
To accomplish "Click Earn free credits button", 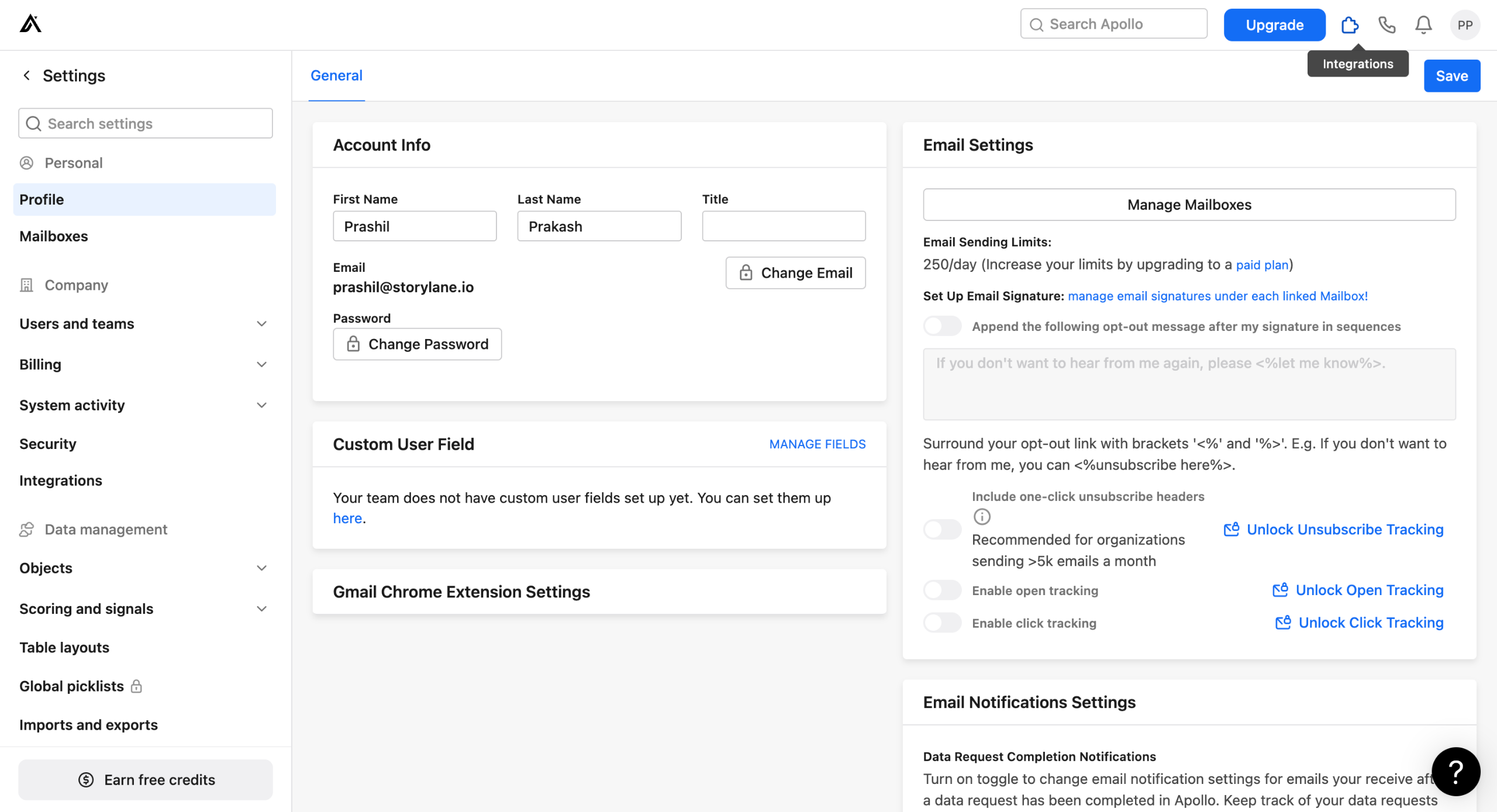I will tap(145, 780).
